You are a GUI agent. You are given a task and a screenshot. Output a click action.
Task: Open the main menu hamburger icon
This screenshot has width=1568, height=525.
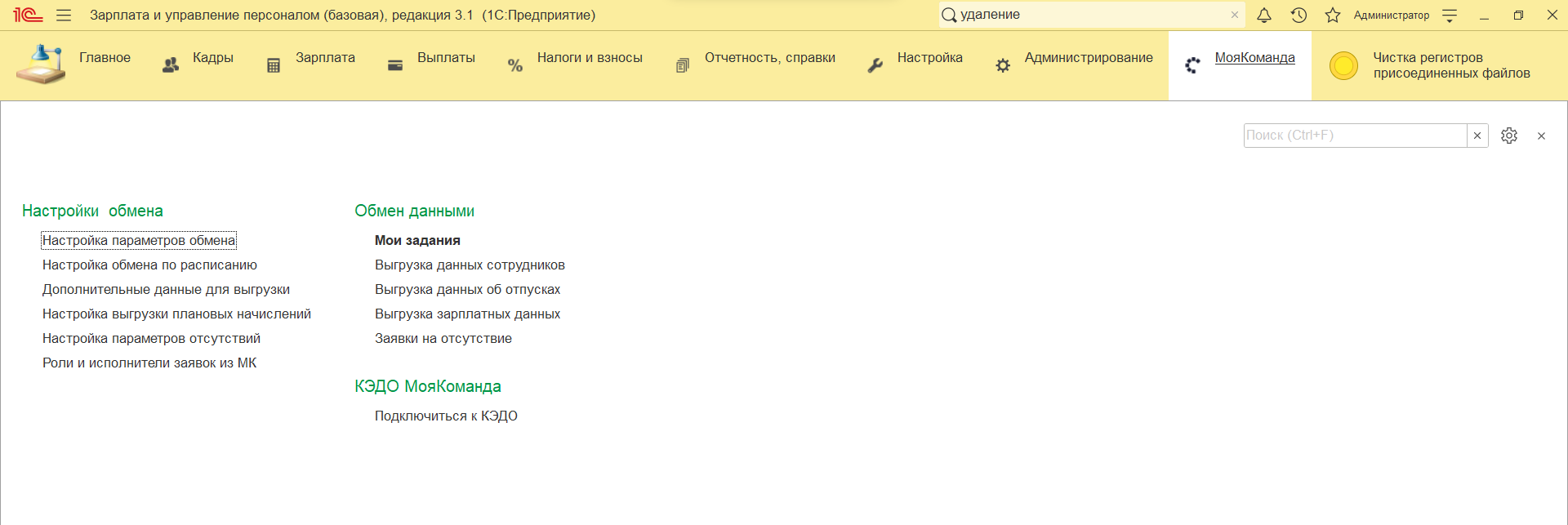[64, 16]
